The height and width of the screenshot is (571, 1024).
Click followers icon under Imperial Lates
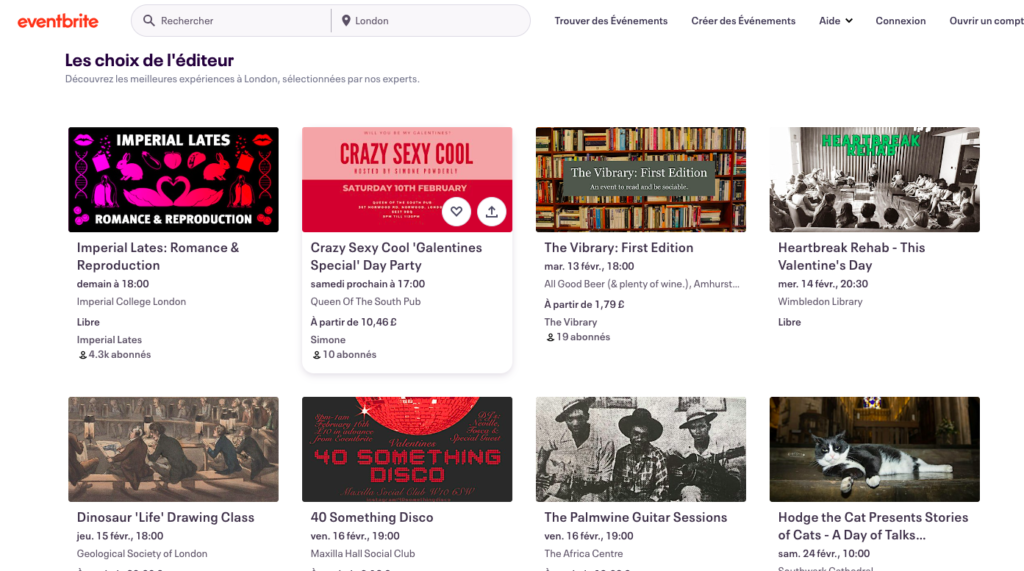click(83, 355)
